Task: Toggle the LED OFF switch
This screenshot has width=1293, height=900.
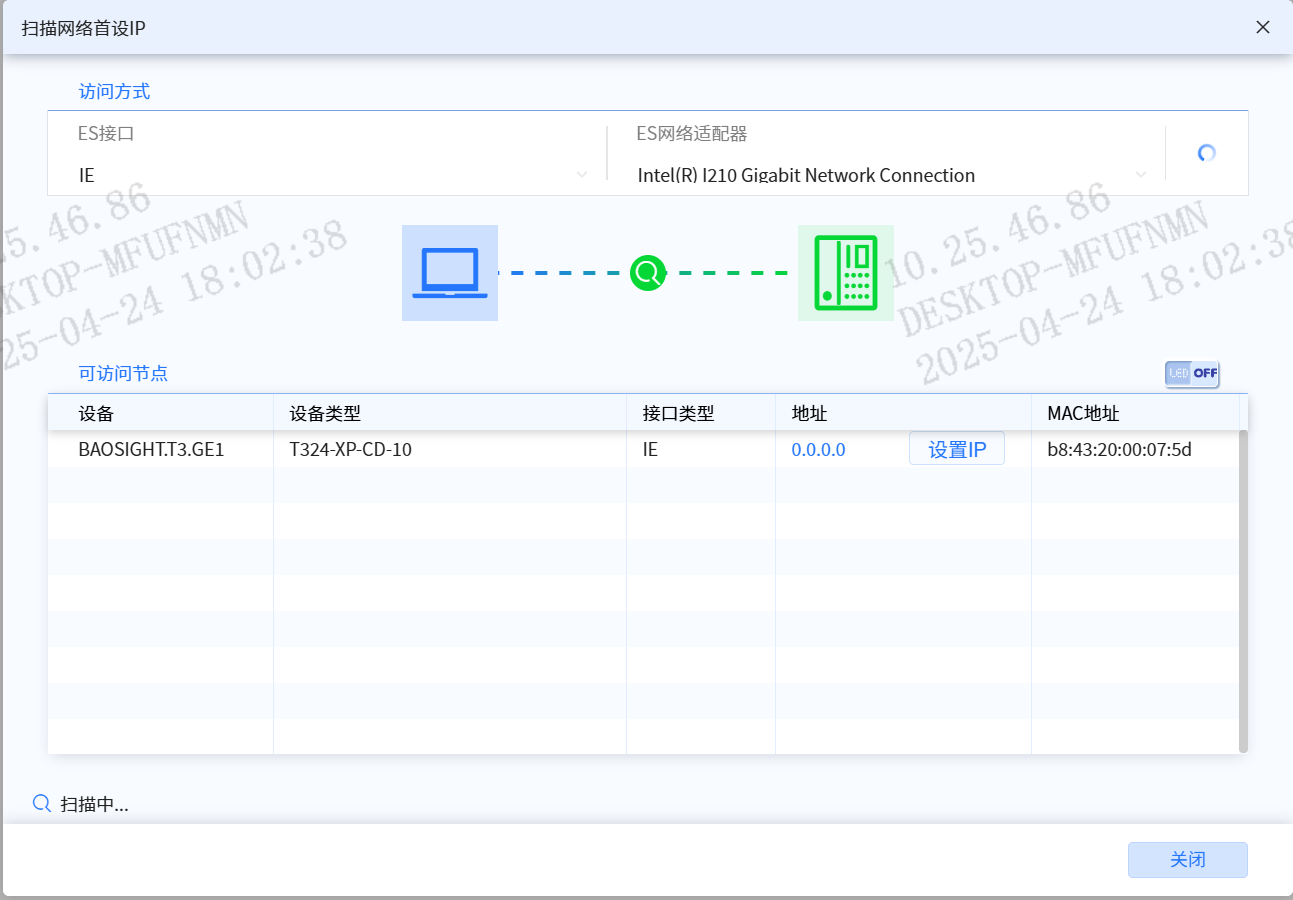Action: point(1191,374)
